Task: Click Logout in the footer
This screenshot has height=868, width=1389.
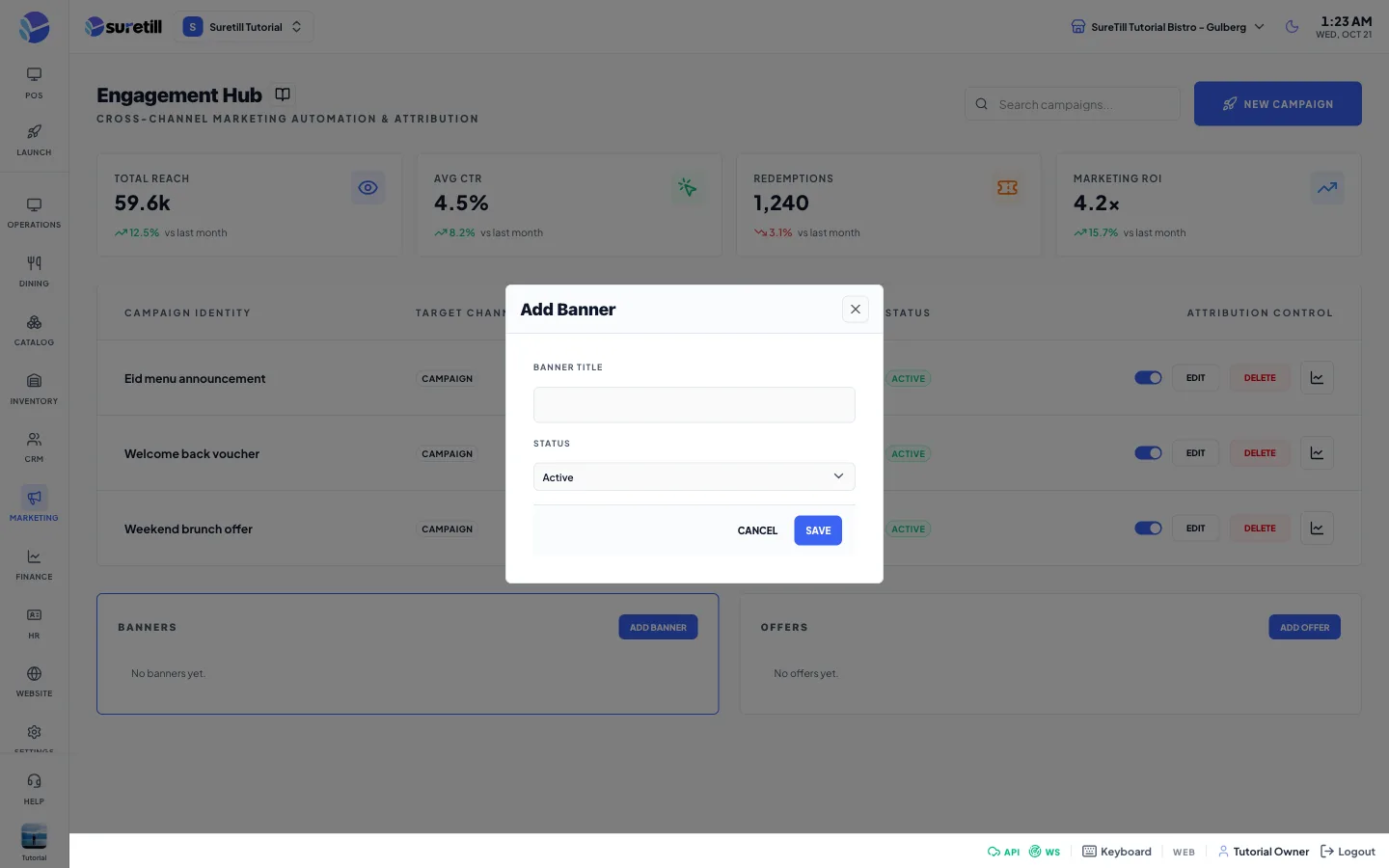Action: tap(1348, 852)
